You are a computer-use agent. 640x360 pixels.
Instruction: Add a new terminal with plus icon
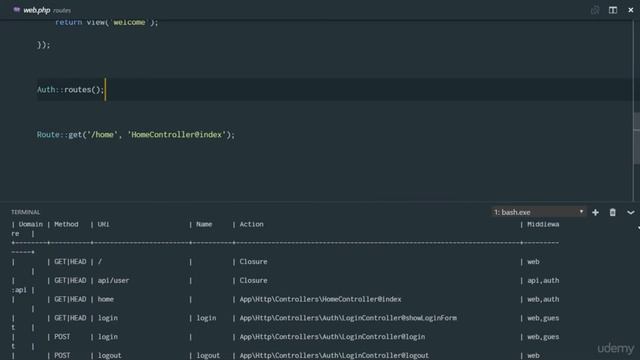(x=596, y=212)
